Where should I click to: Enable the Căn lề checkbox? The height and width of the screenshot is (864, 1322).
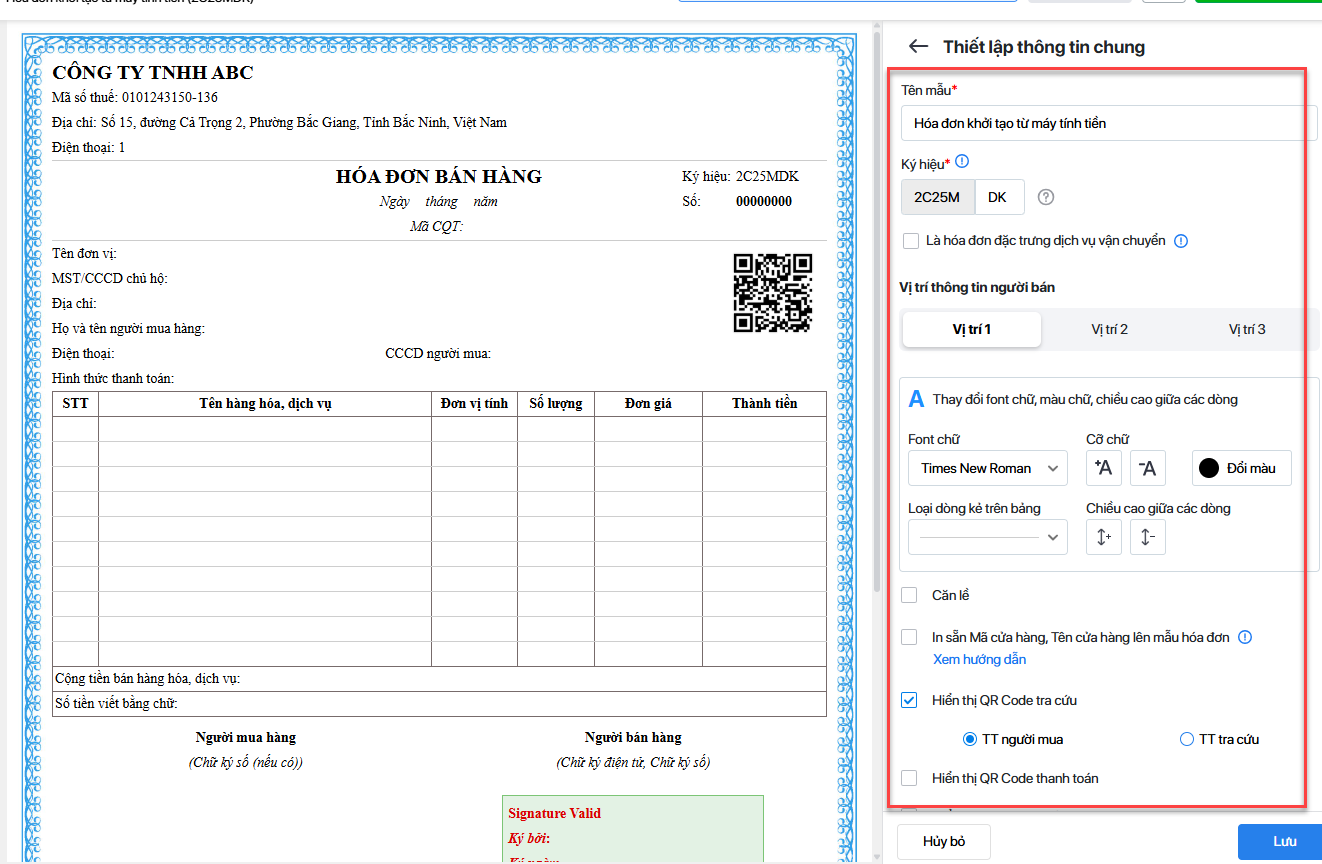[909, 596]
